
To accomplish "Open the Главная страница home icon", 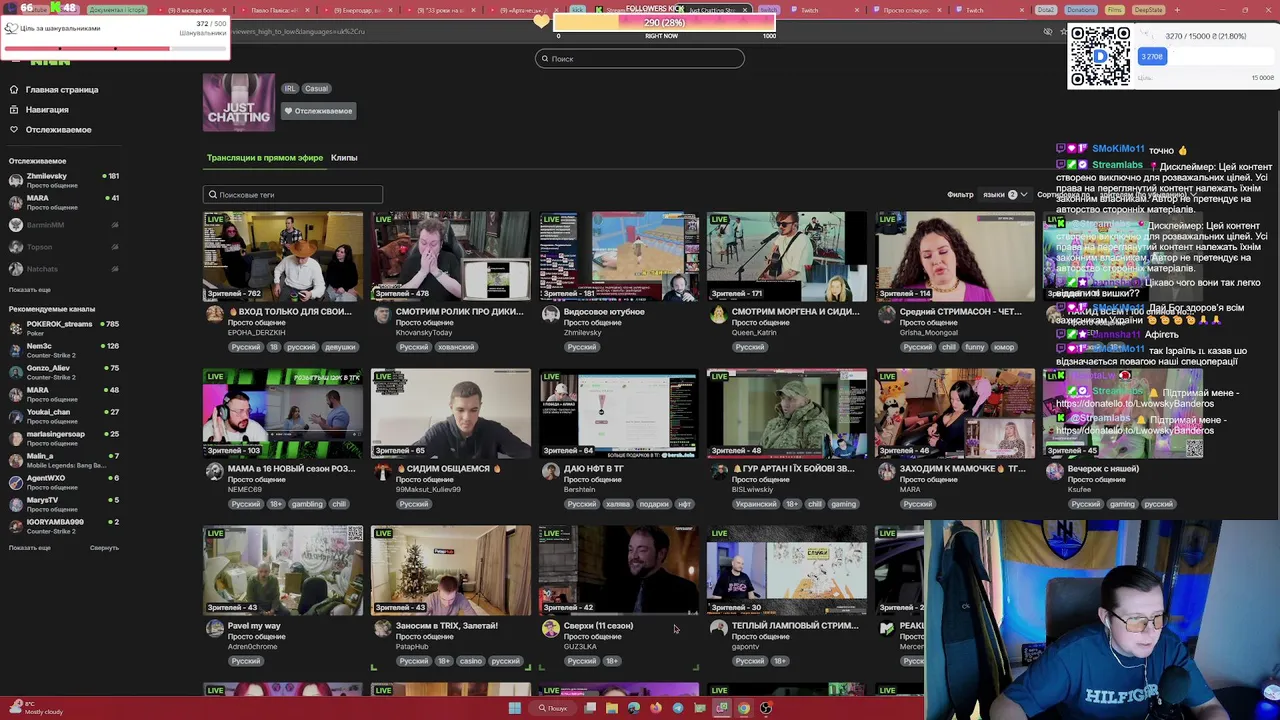I will click(14, 90).
